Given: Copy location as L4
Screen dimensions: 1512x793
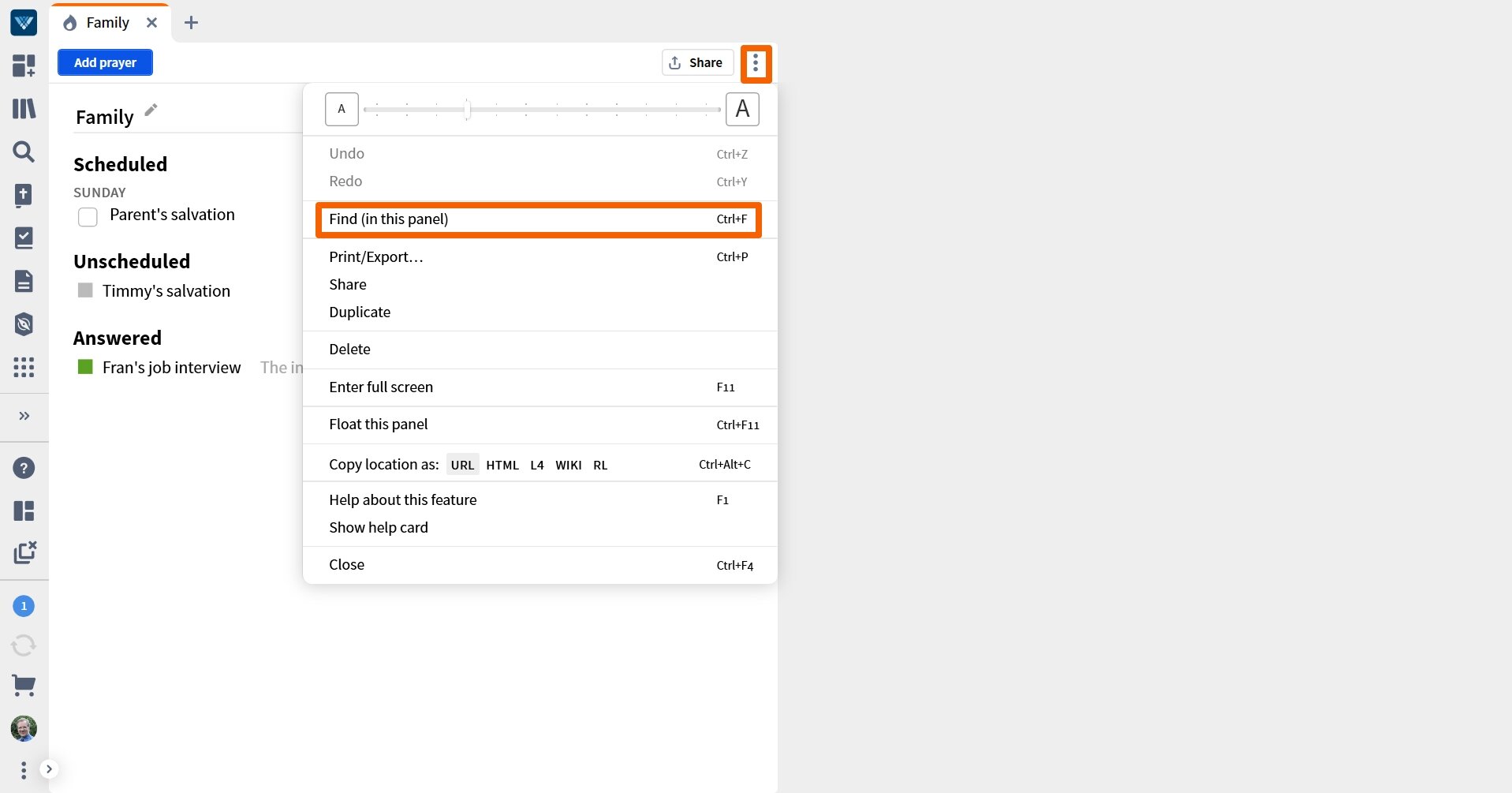Looking at the screenshot, I should coord(537,465).
